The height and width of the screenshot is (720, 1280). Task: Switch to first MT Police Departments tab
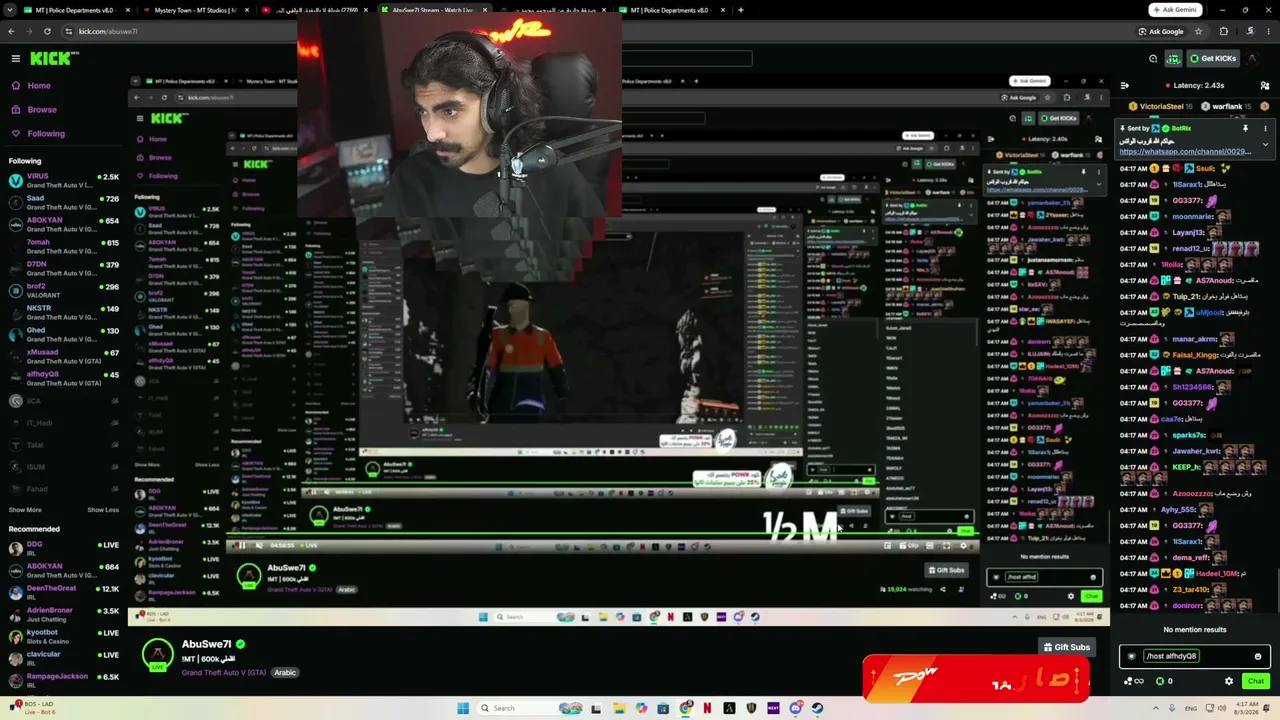click(x=74, y=10)
